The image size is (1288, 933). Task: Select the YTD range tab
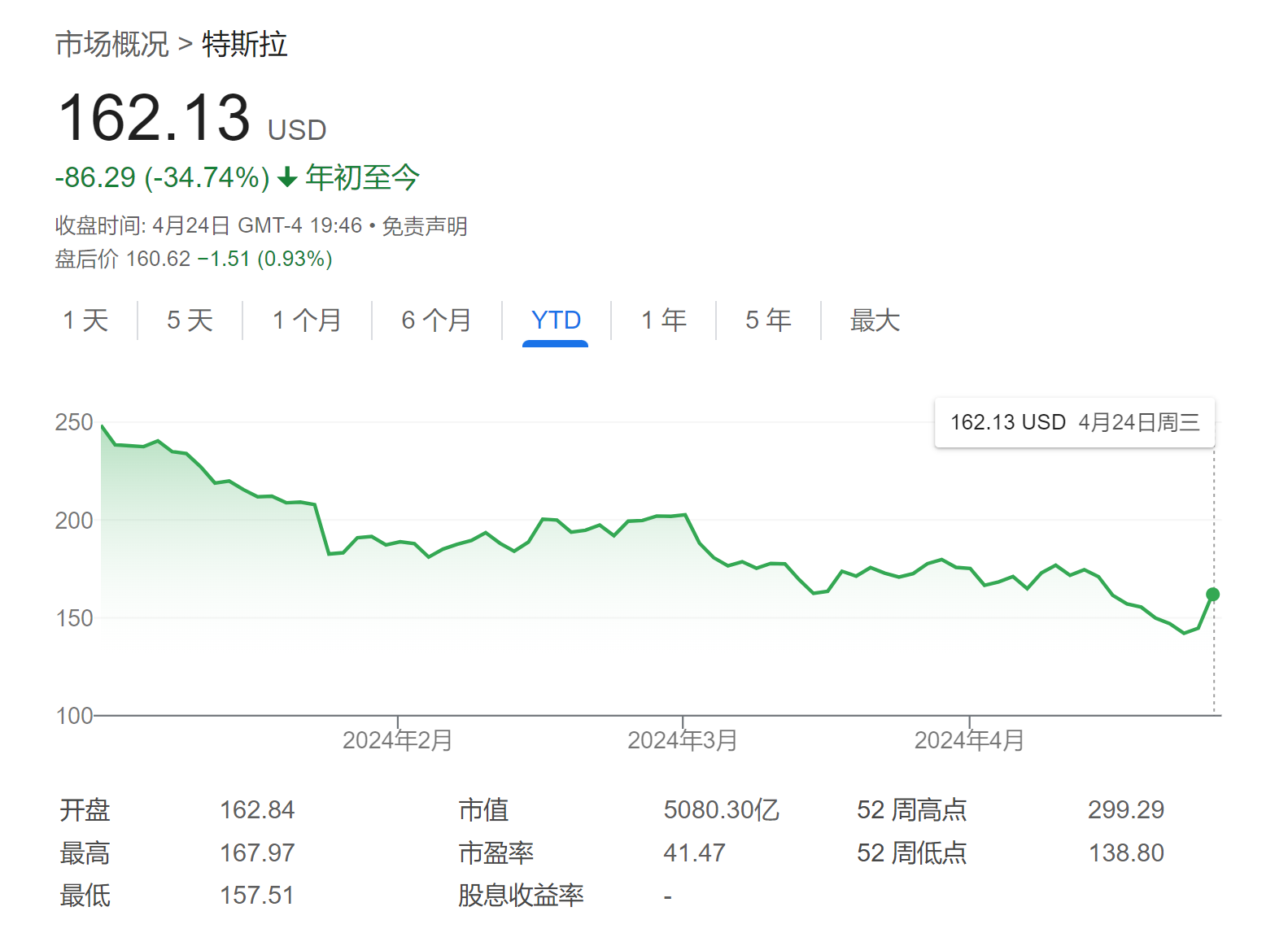(556, 320)
